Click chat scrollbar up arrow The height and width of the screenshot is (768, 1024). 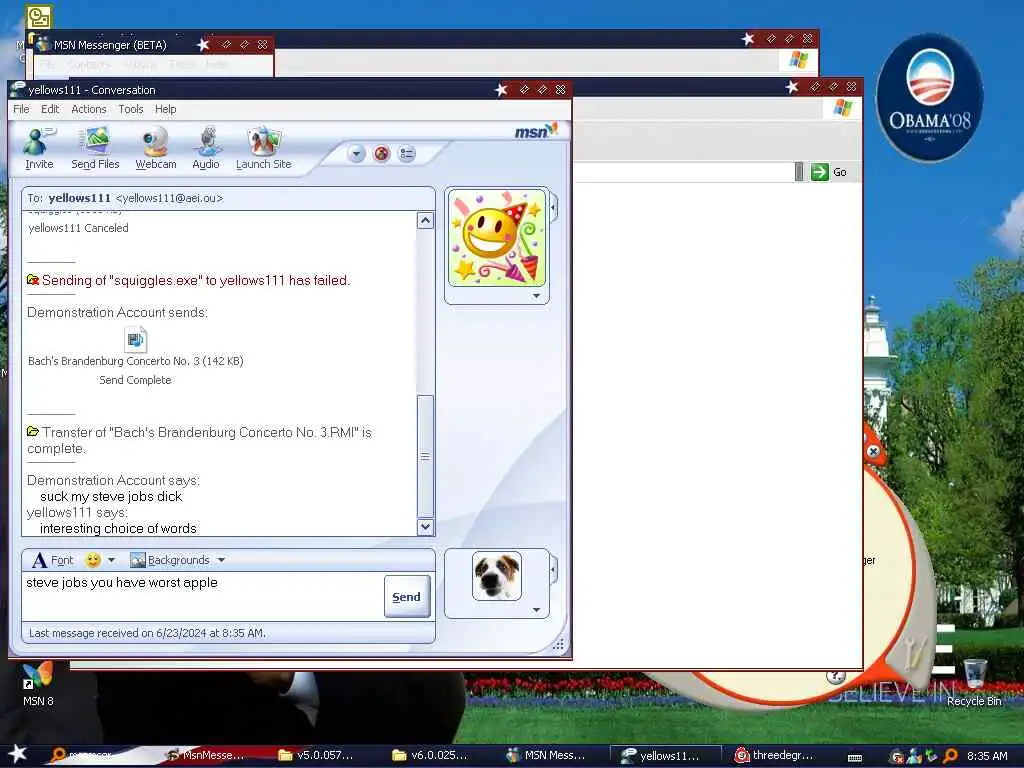point(425,221)
